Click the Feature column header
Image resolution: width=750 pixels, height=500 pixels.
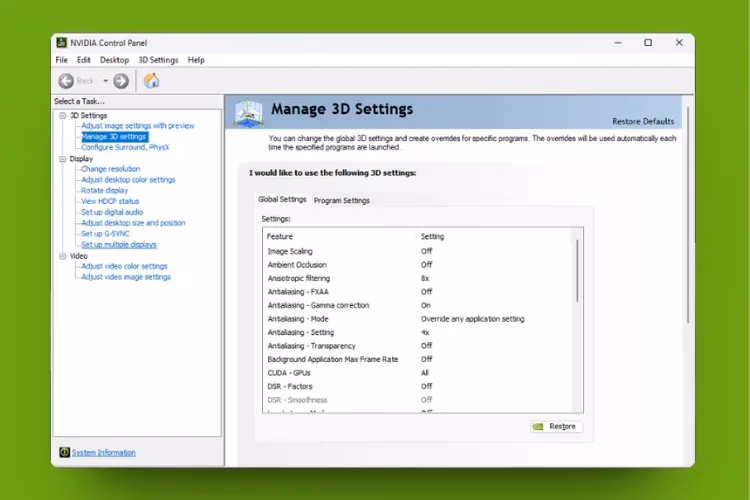click(x=280, y=236)
